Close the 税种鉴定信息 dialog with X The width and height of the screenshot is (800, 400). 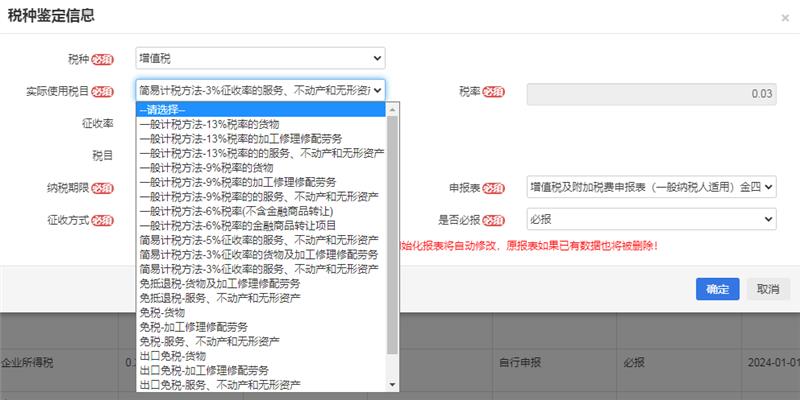(785, 18)
